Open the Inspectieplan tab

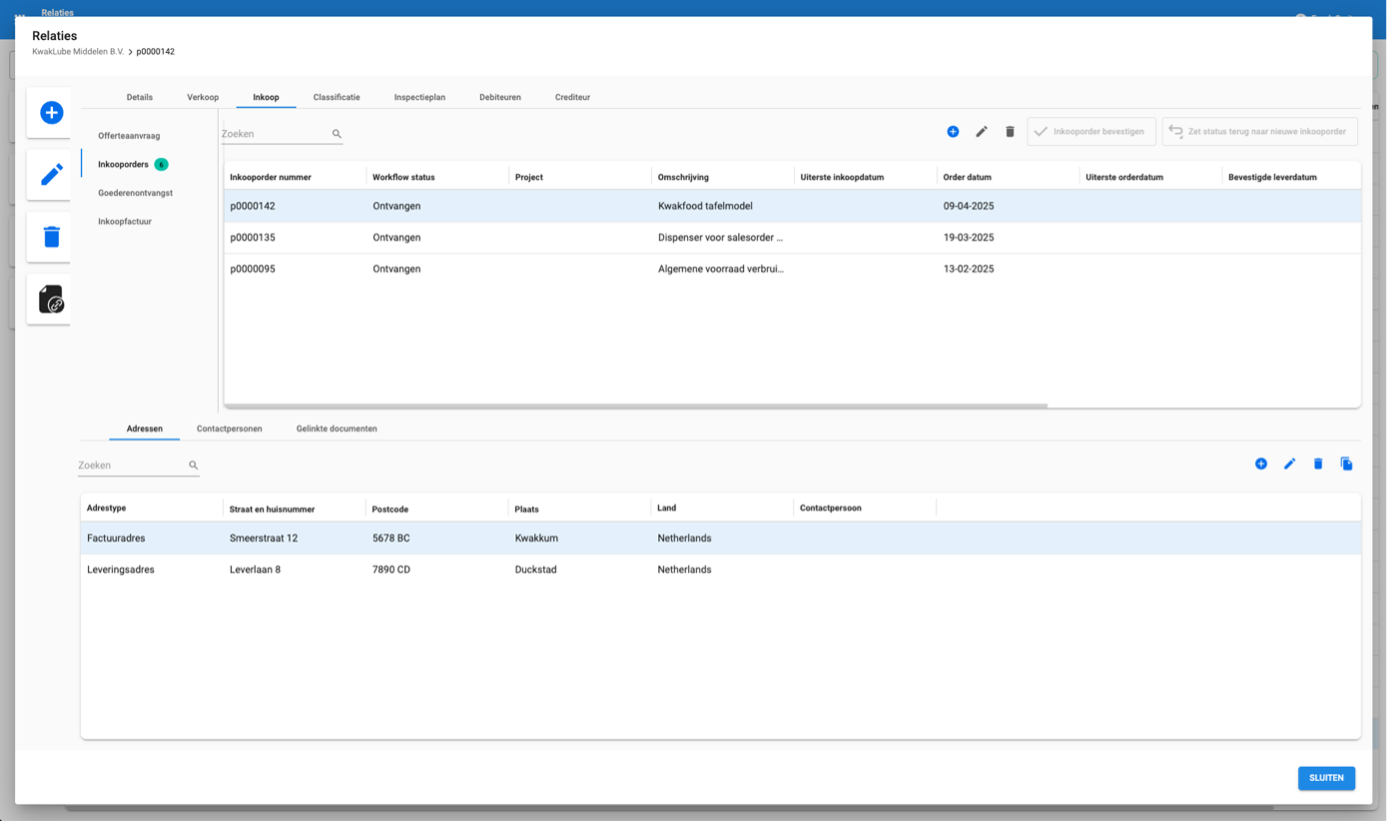coord(420,97)
